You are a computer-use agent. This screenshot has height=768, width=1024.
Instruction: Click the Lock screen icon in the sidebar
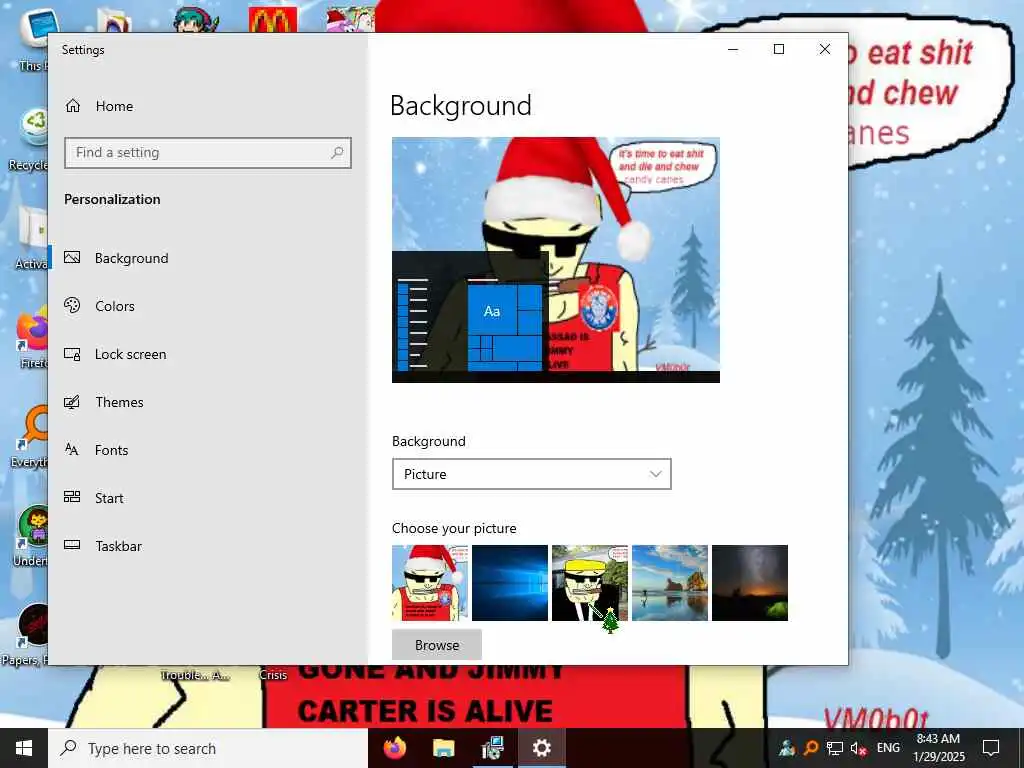[72, 354]
